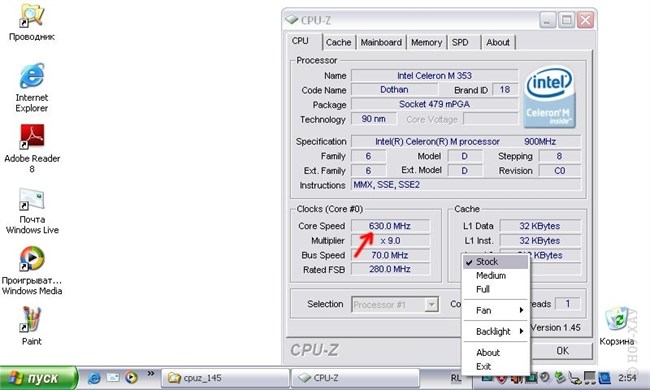Click mail envelope quick launch icon

pos(113,378)
